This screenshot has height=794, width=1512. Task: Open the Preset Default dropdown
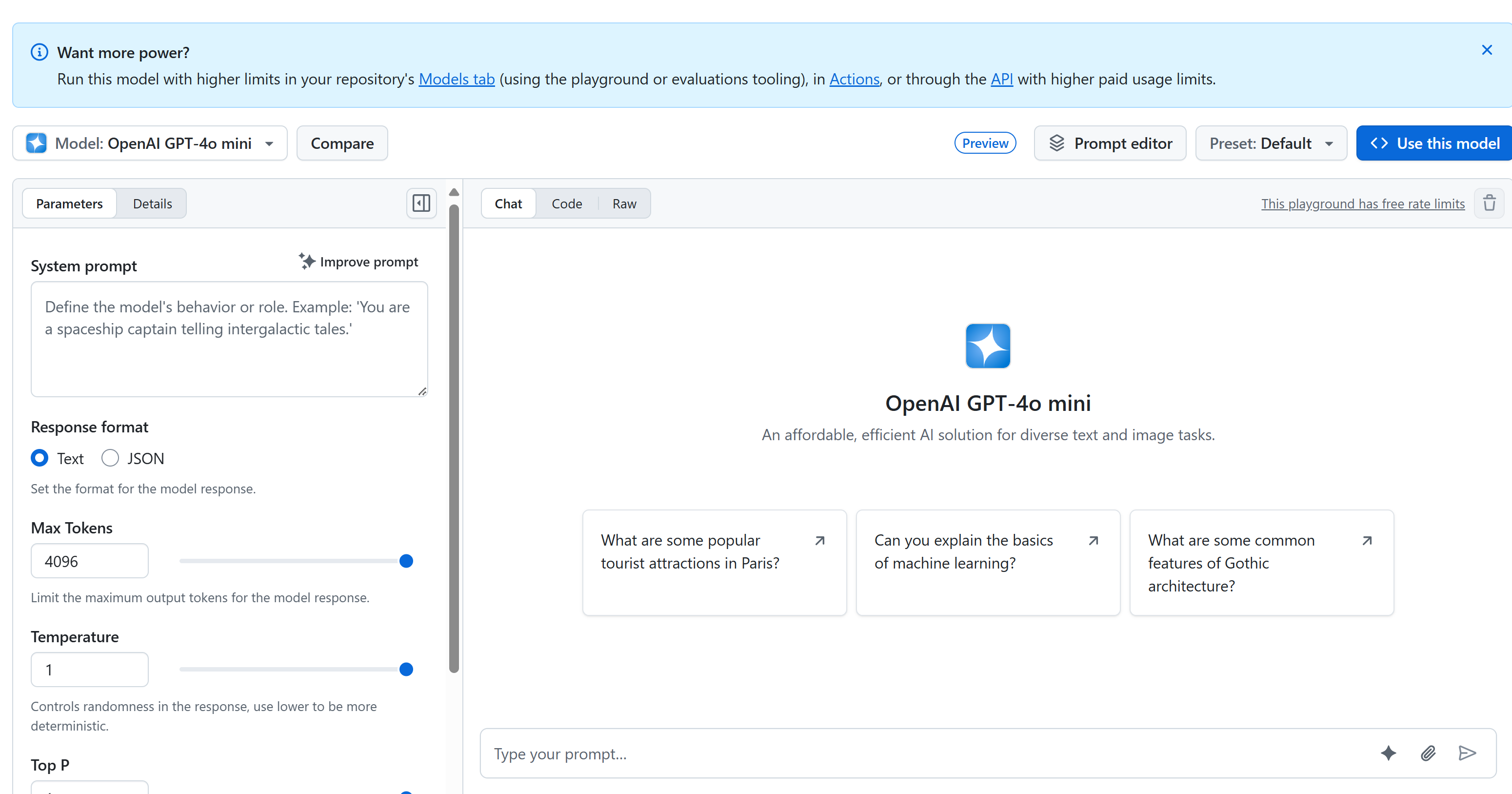[1271, 143]
